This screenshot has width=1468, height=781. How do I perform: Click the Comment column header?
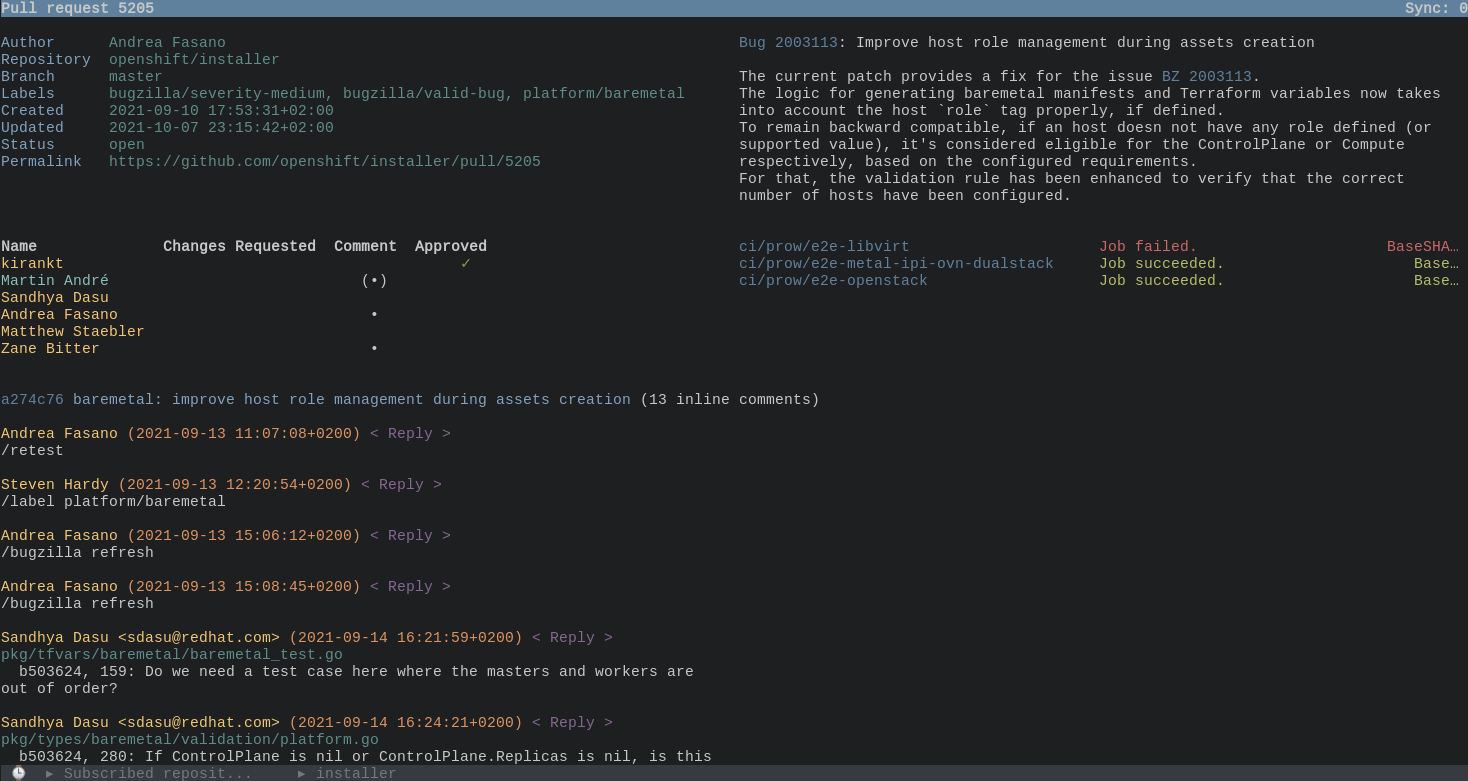click(x=365, y=247)
